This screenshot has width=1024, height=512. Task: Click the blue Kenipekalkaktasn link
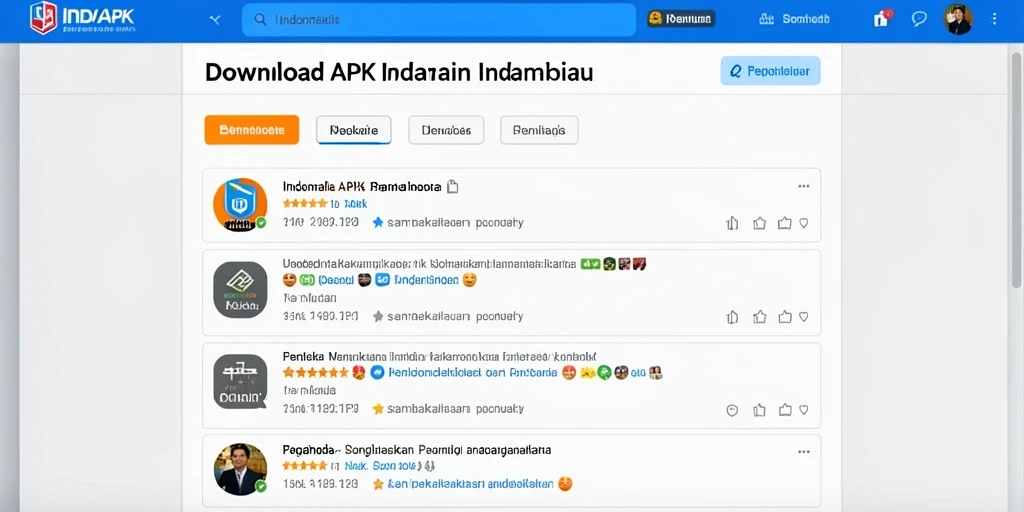(471, 485)
